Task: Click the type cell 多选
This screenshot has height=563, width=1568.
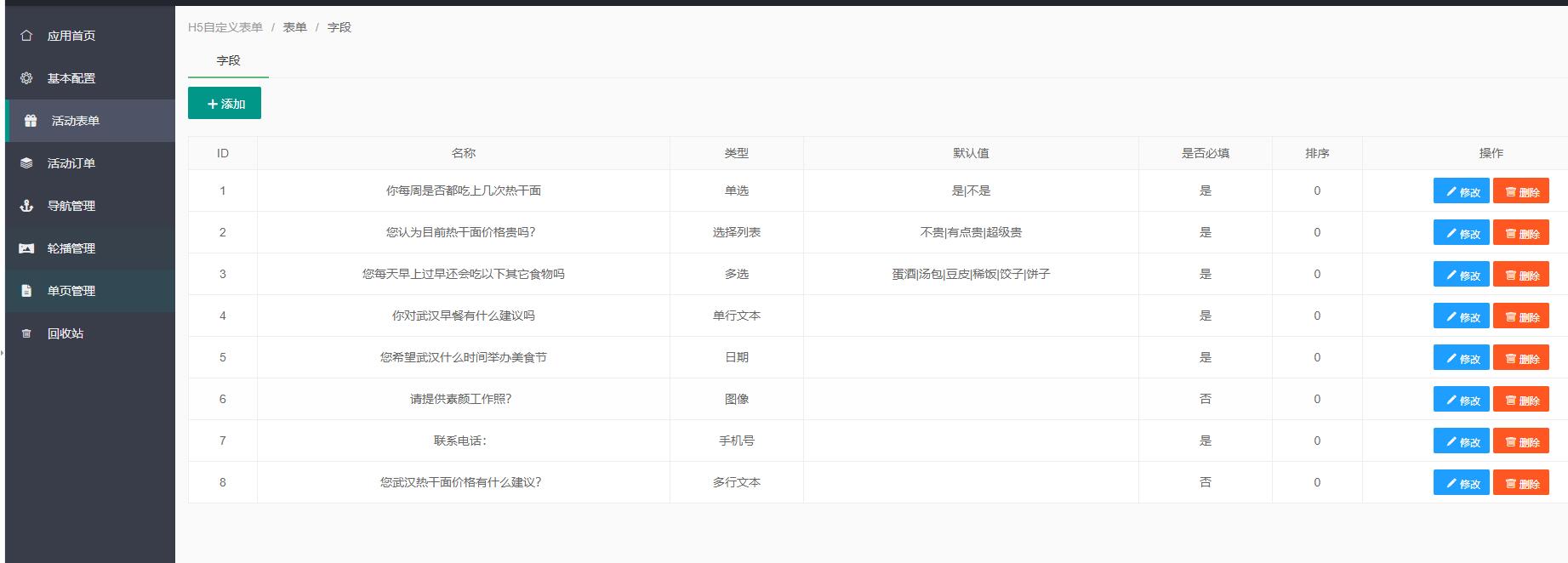Action: tap(737, 274)
